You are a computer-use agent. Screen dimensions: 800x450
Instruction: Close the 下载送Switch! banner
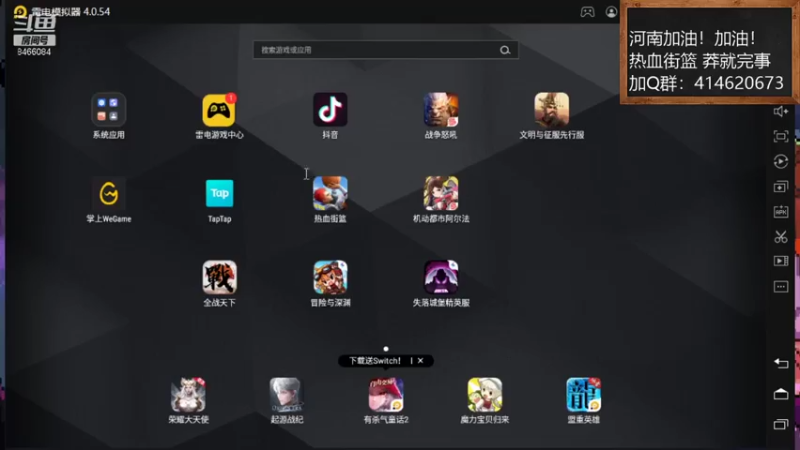pos(420,361)
